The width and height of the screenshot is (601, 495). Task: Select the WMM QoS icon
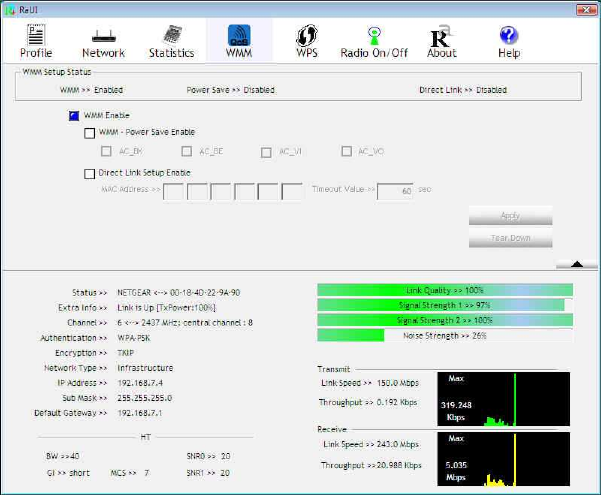coord(239,35)
